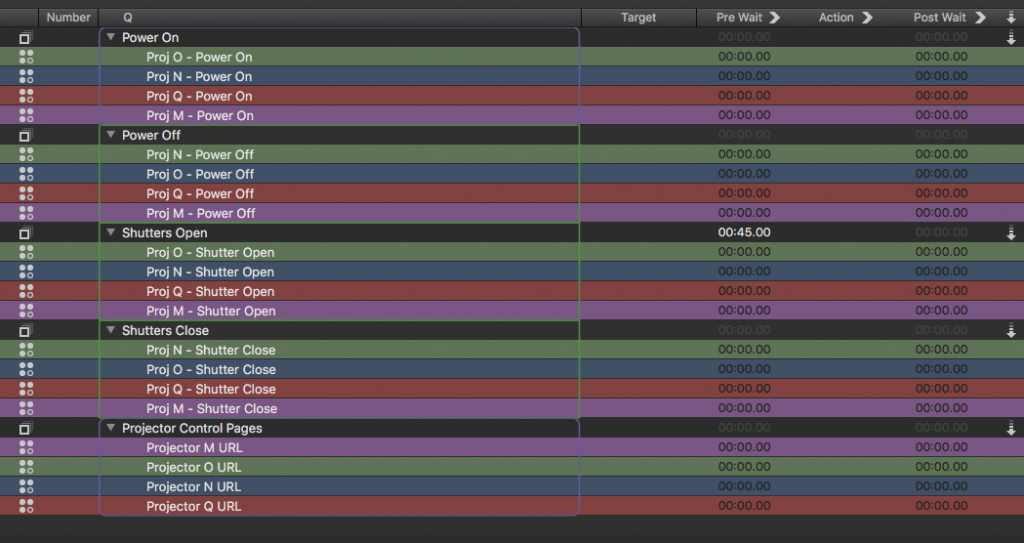Collapse the Power On group
This screenshot has height=543, width=1024.
(111, 37)
